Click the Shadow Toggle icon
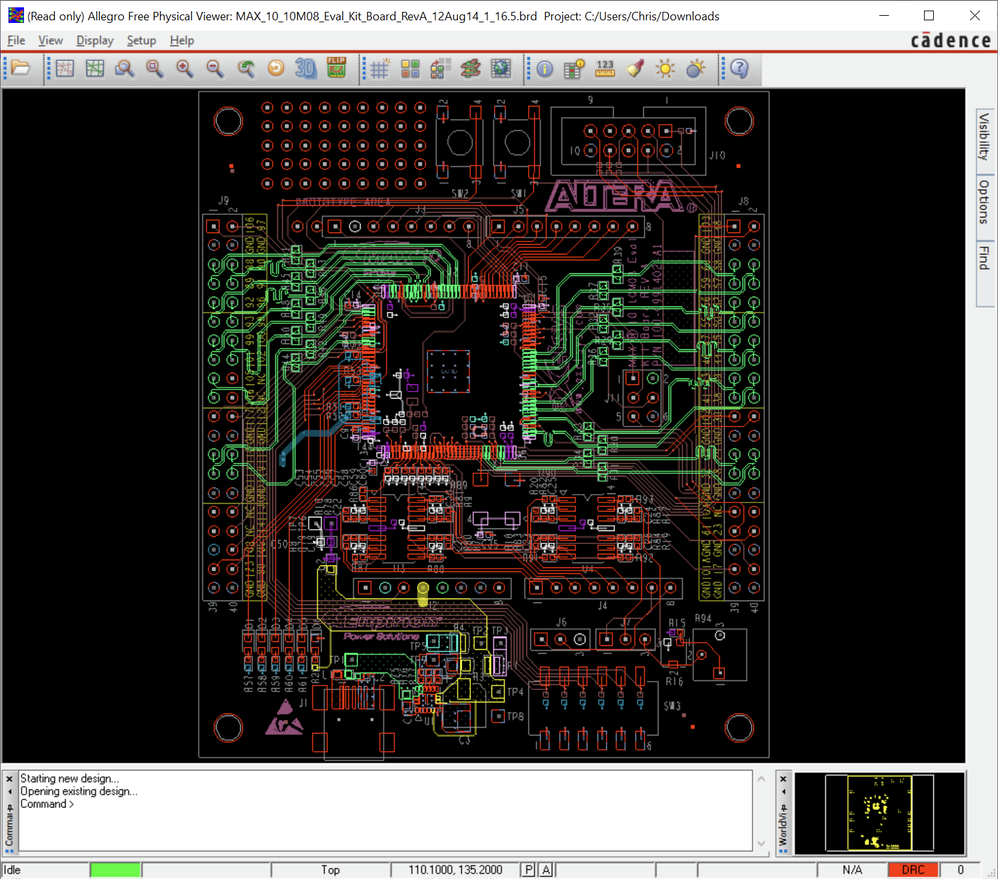 pyautogui.click(x=440, y=68)
